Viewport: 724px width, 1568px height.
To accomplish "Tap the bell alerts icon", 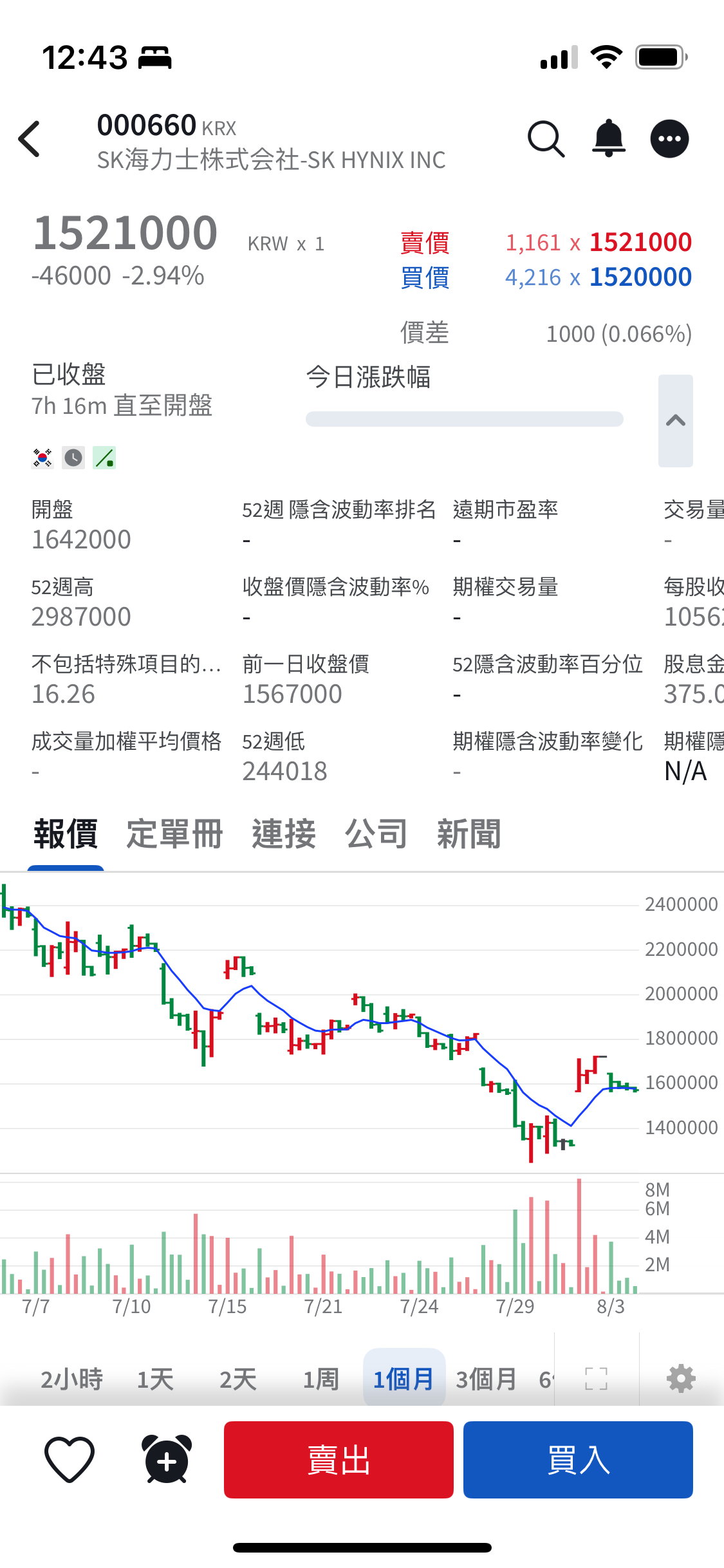I will coord(608,138).
